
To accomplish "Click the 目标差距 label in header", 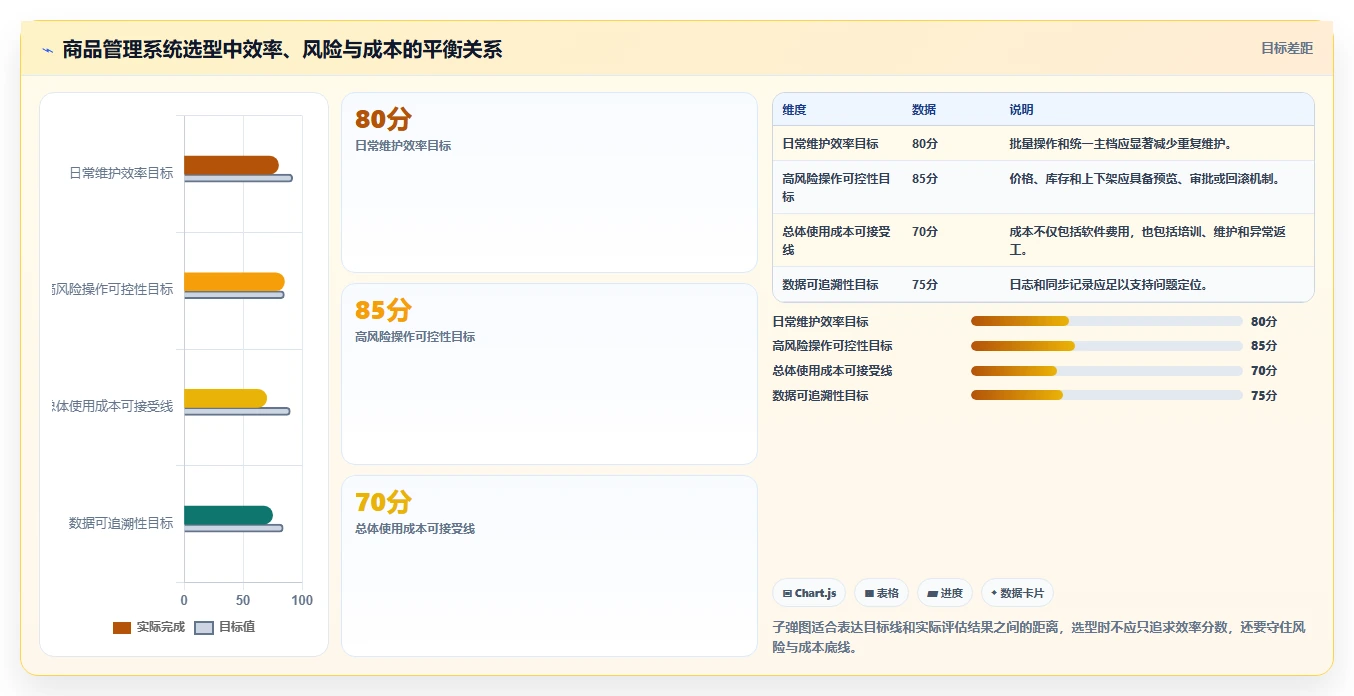I will coord(1286,48).
